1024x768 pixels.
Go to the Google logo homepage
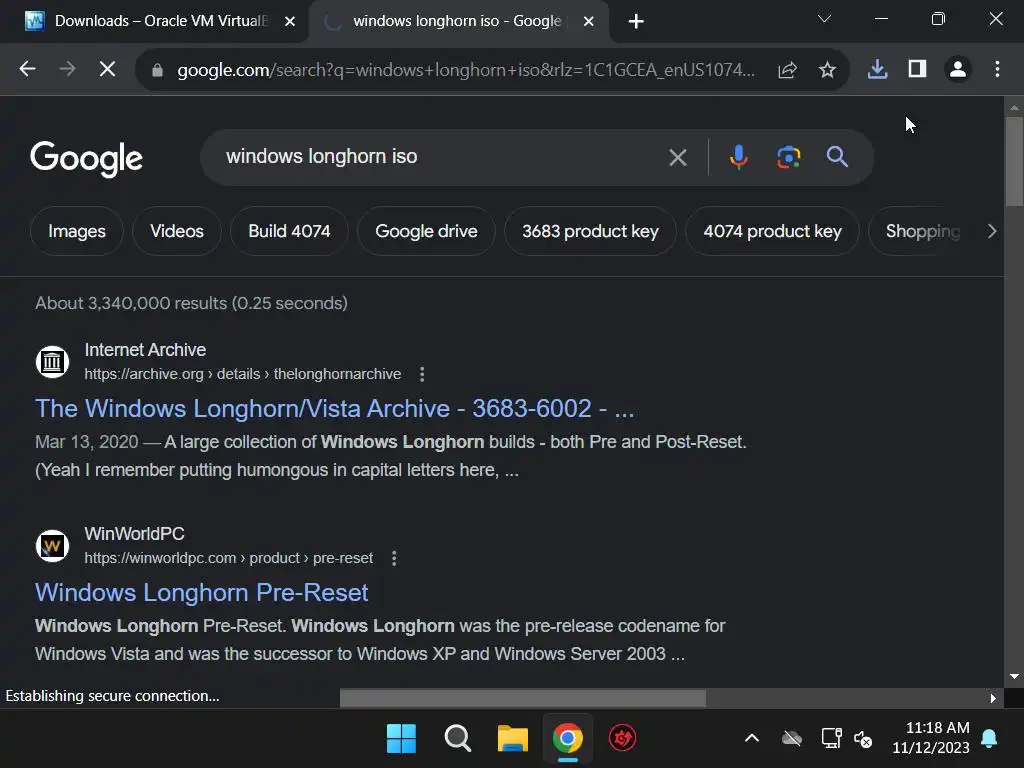pos(86,158)
